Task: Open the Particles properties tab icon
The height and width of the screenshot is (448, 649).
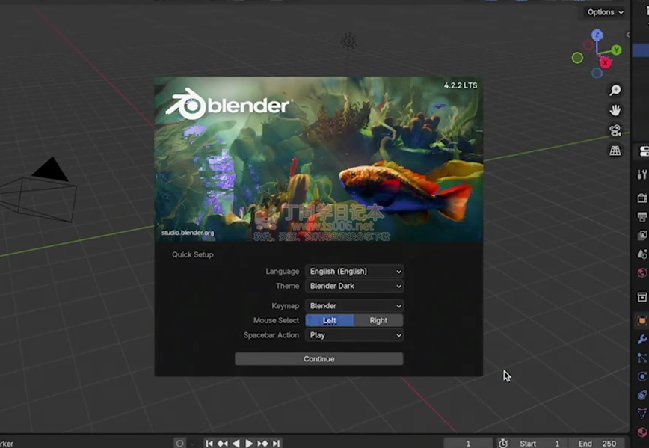Action: (x=642, y=358)
